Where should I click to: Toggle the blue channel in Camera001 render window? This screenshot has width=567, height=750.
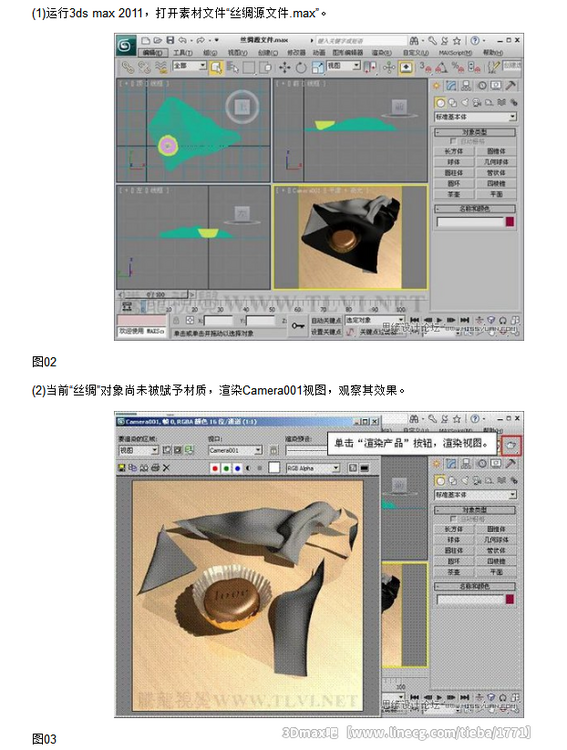click(237, 468)
